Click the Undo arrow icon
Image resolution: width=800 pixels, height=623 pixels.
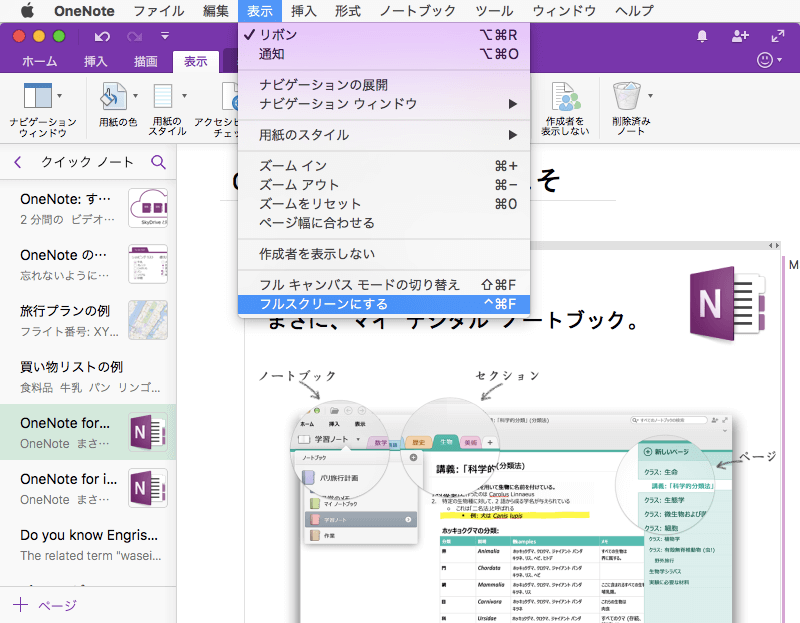click(102, 36)
